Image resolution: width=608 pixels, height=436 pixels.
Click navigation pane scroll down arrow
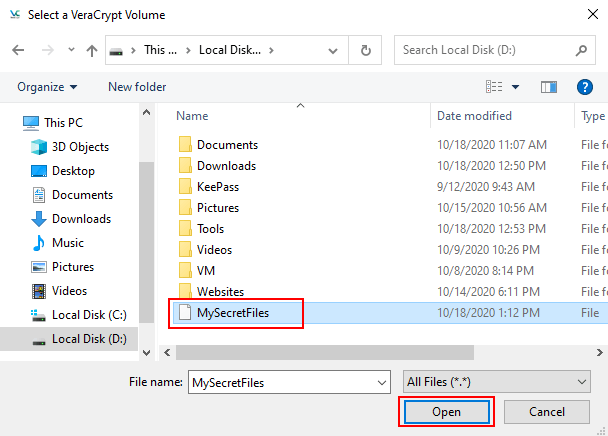146,353
